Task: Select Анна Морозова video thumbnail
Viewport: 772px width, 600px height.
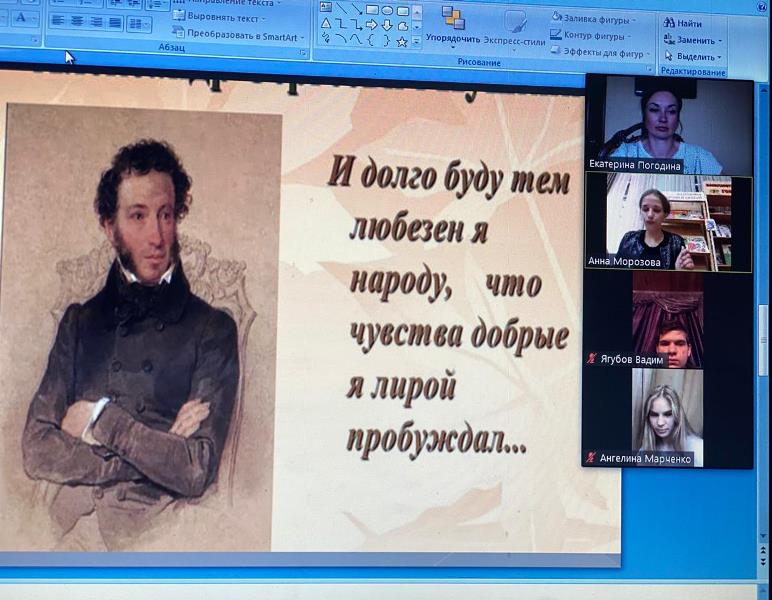Action: pyautogui.click(x=667, y=222)
